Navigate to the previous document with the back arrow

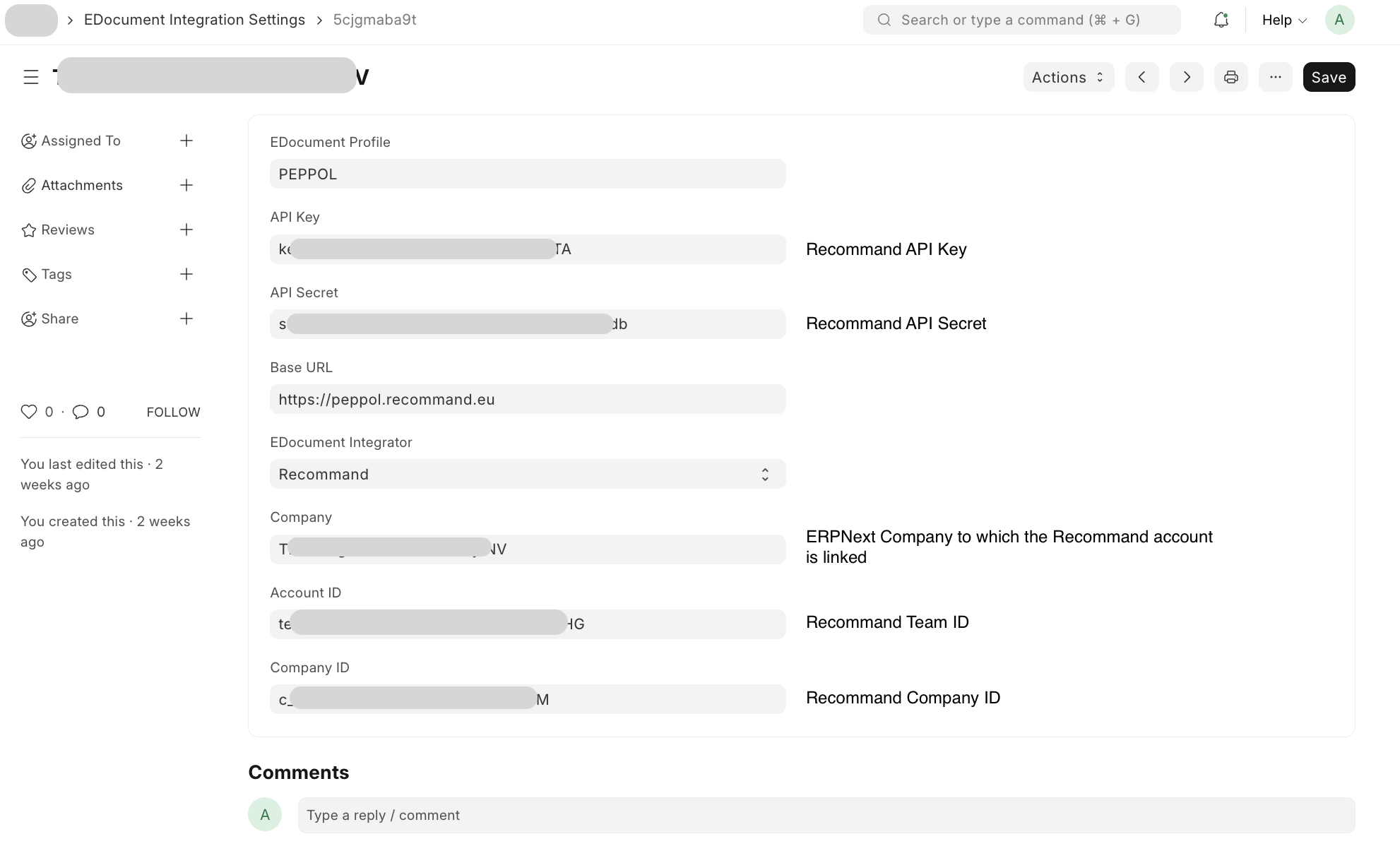(1142, 77)
